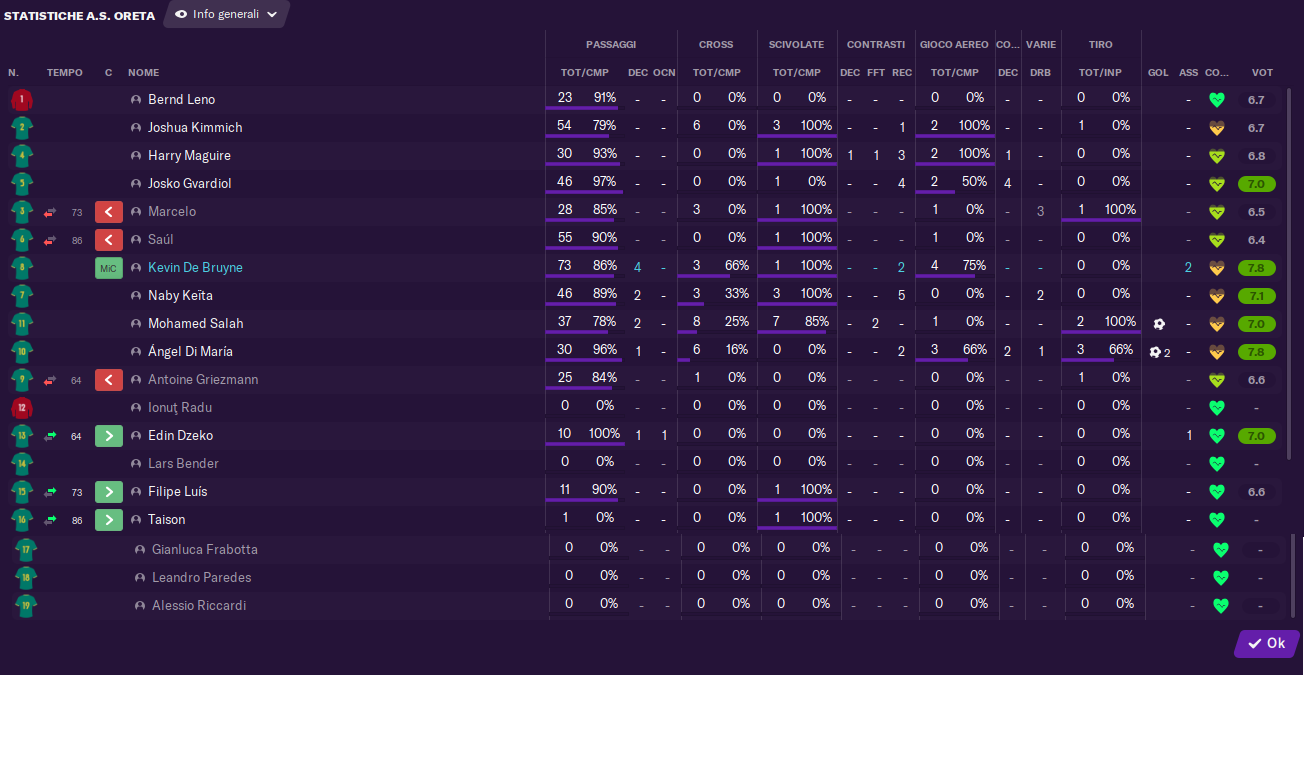Viewport: 1310px width, 765px height.
Task: Click Kevin De Bruyne's 66% cross completion
Action: pos(737,266)
